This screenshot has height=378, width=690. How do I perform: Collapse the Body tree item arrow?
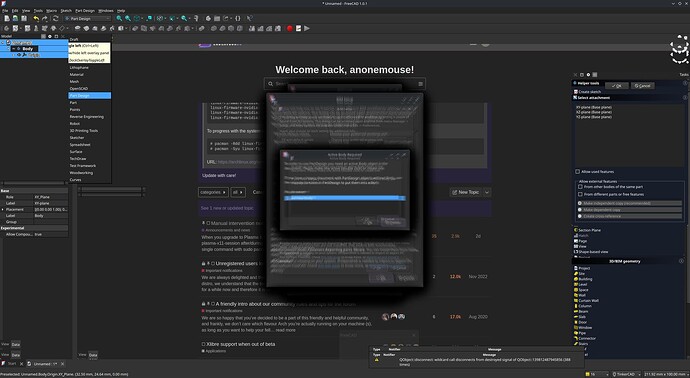(8, 49)
